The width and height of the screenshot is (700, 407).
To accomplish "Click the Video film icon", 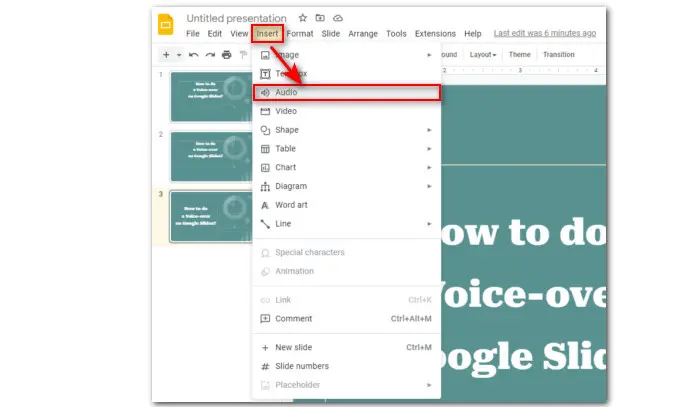I will point(265,111).
